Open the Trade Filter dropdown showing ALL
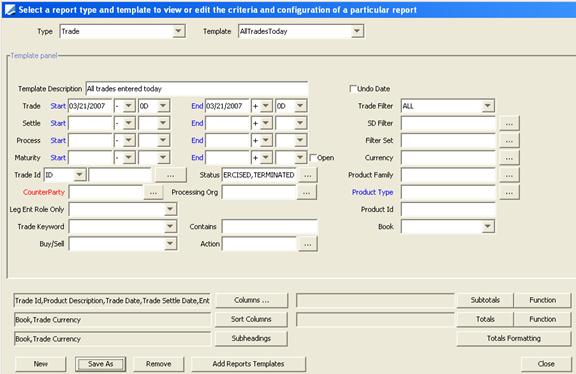 487,106
